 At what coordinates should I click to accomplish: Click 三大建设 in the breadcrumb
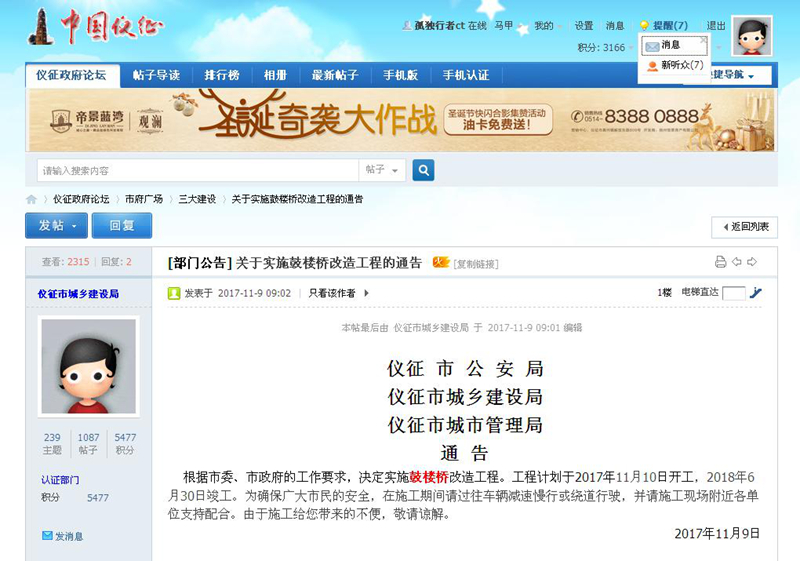click(197, 199)
